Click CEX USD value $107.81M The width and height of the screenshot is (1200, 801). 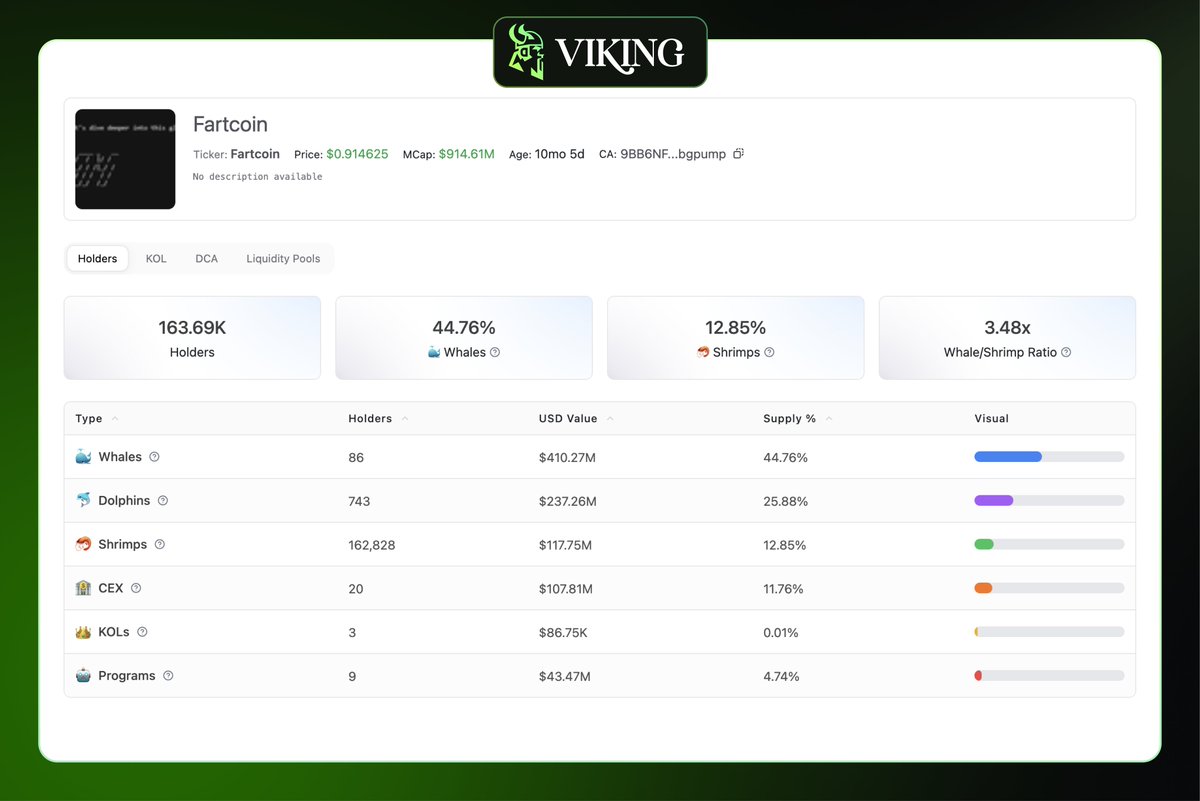[x=566, y=589]
